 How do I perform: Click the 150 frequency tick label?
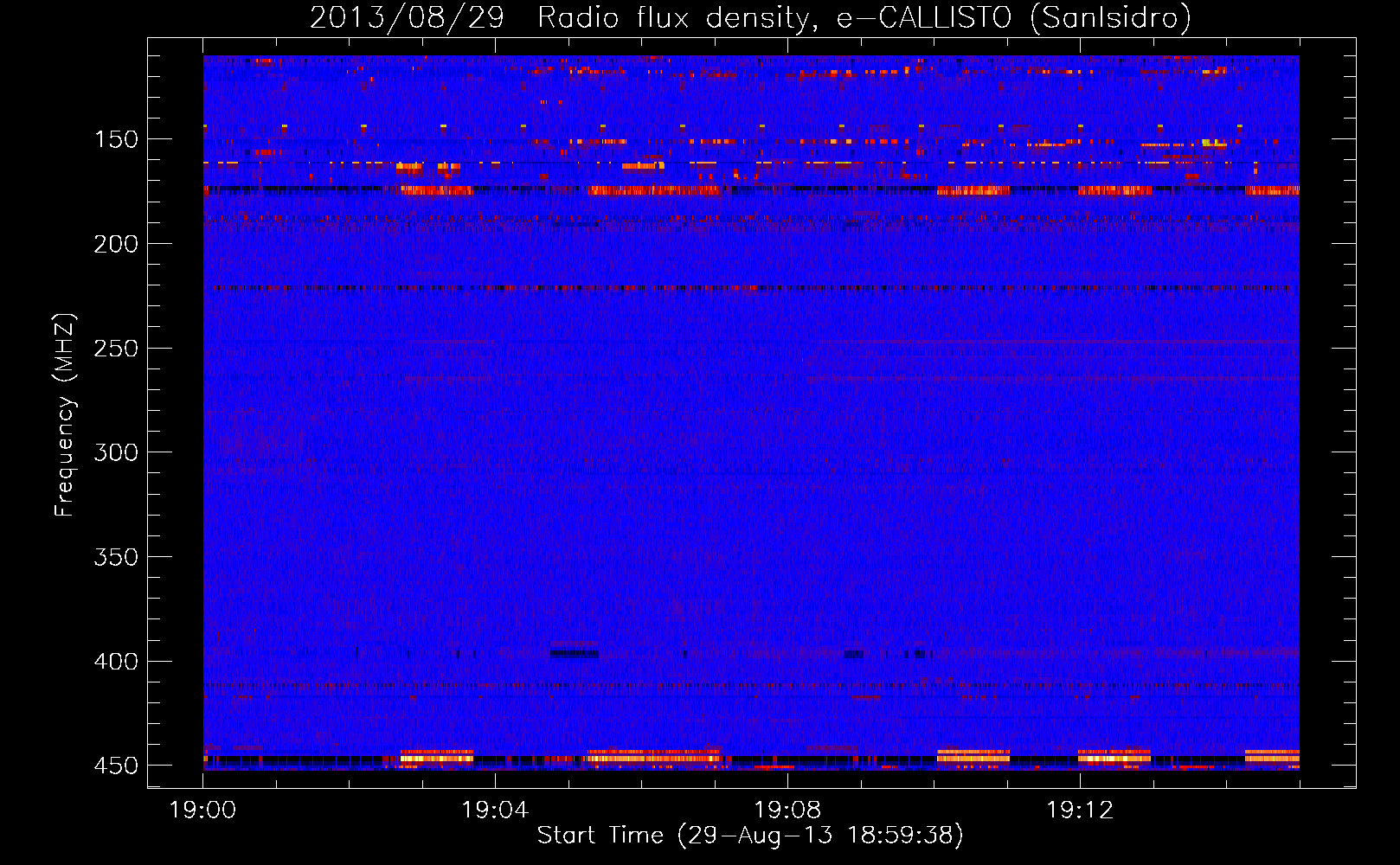115,140
